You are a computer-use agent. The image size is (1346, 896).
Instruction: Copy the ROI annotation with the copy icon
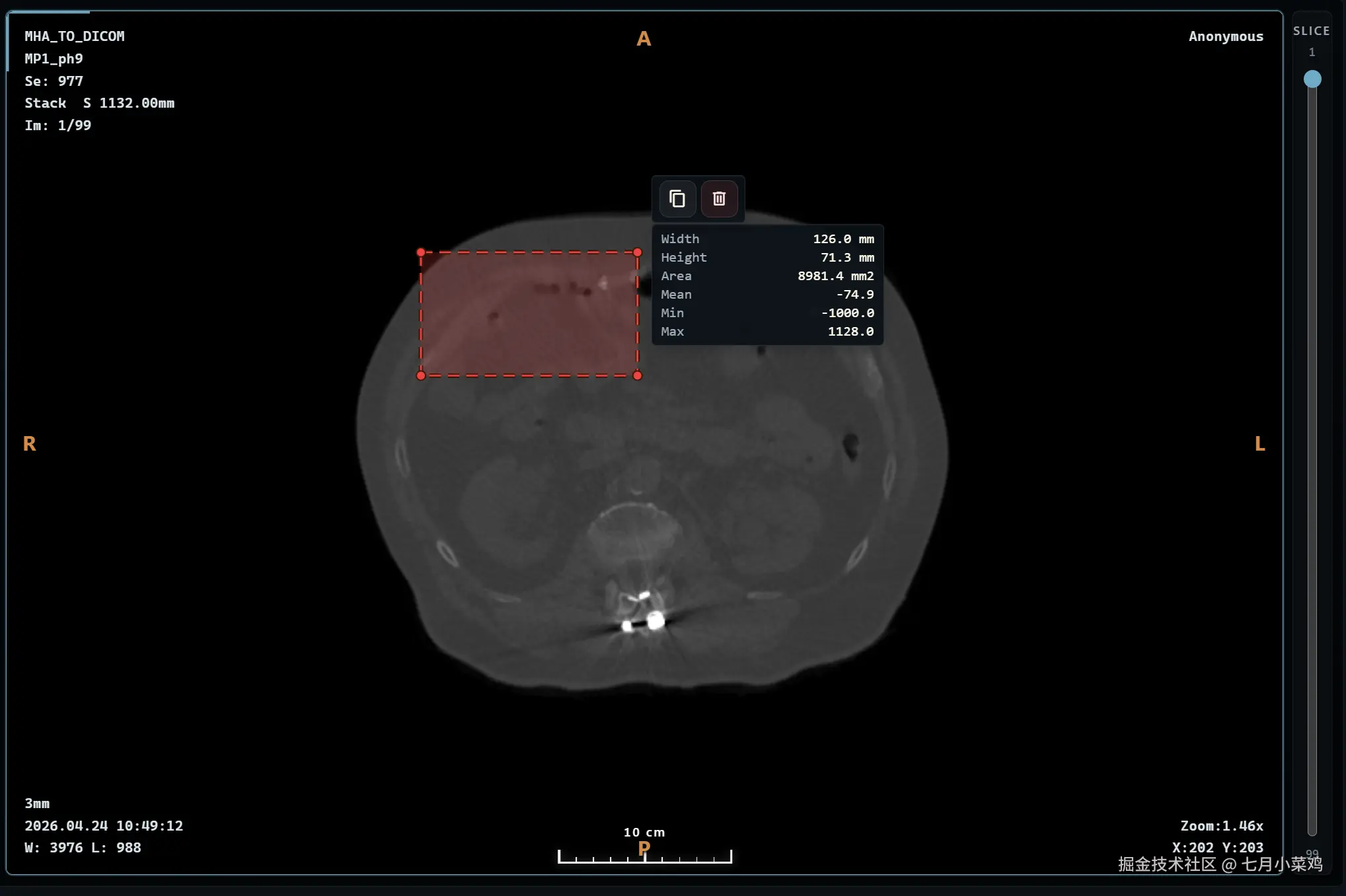pyautogui.click(x=677, y=198)
